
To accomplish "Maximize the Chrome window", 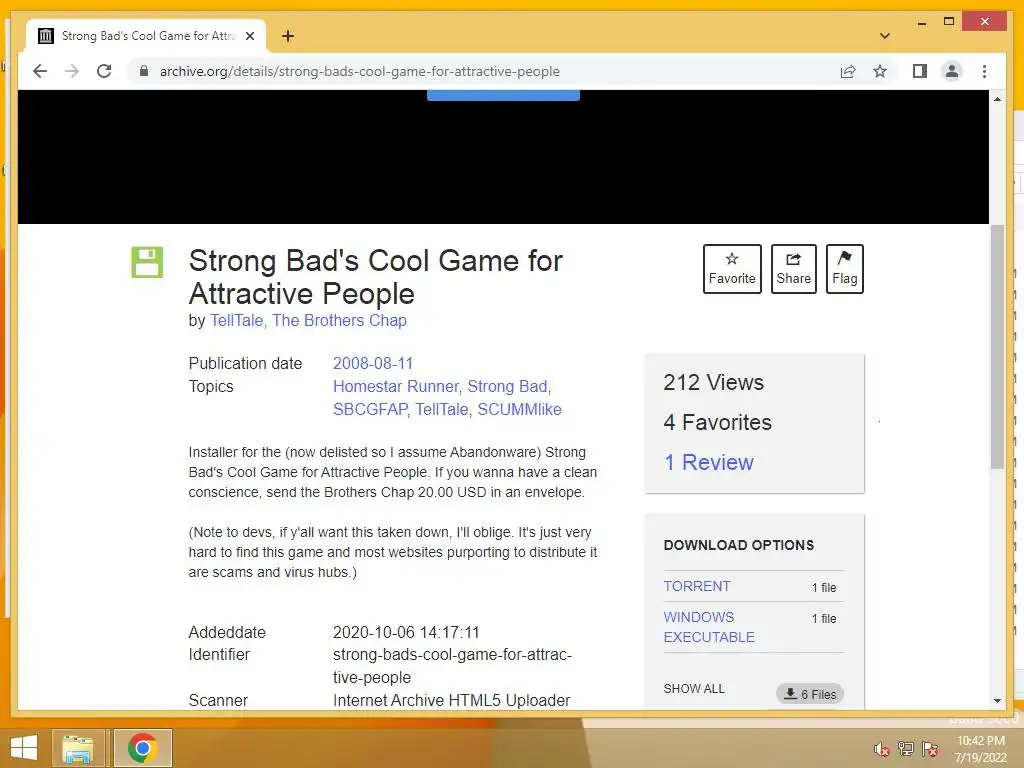I will 949,22.
